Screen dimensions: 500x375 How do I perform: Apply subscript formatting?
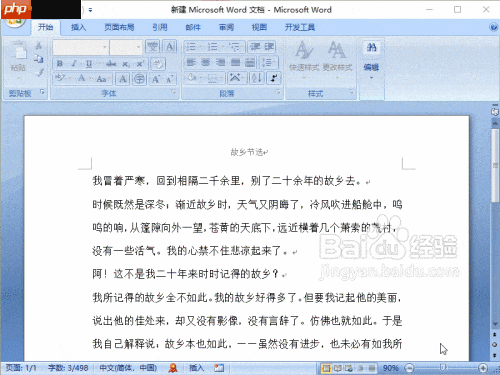tap(126, 63)
